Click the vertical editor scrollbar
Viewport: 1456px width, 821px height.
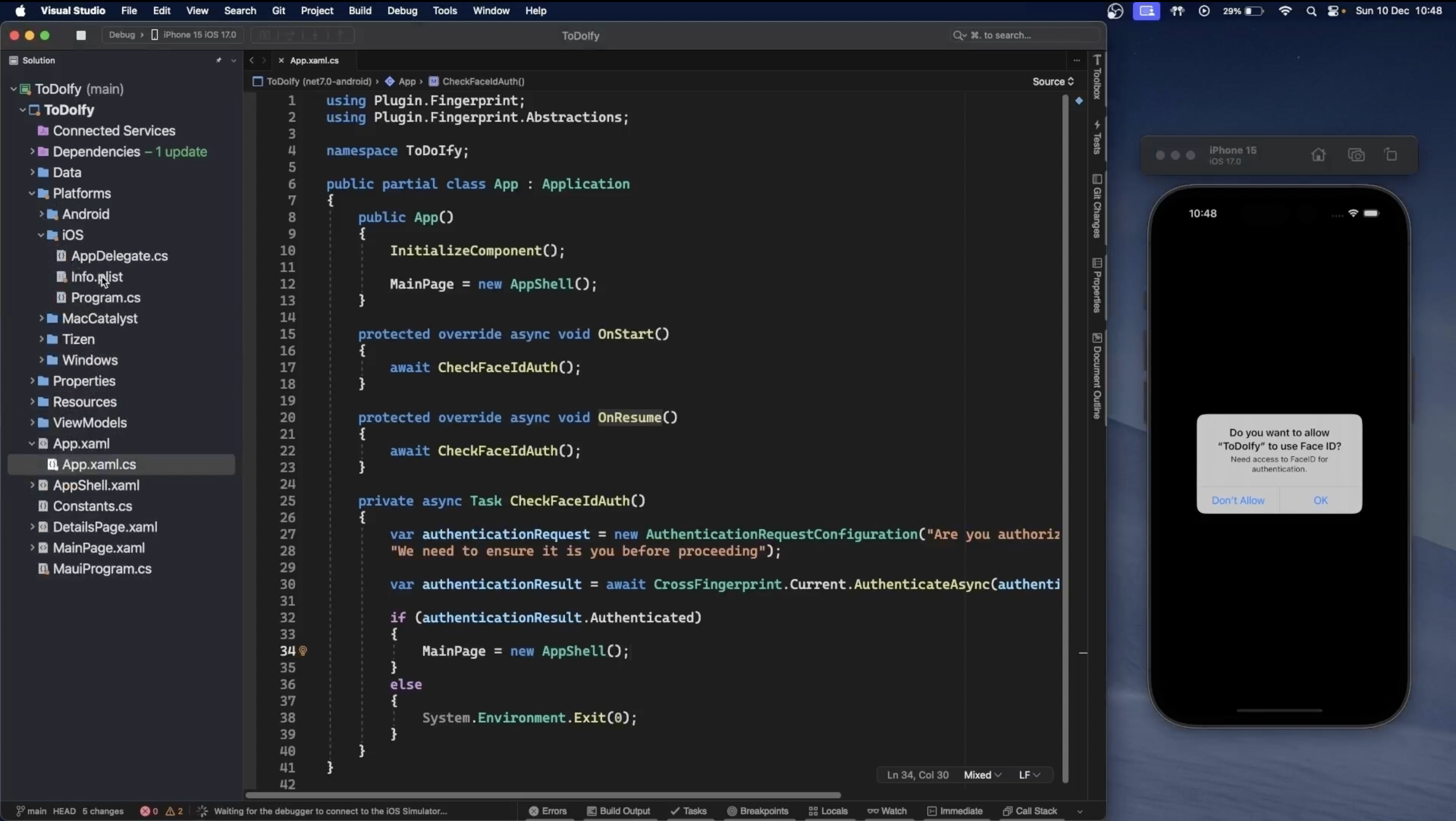(1065, 438)
